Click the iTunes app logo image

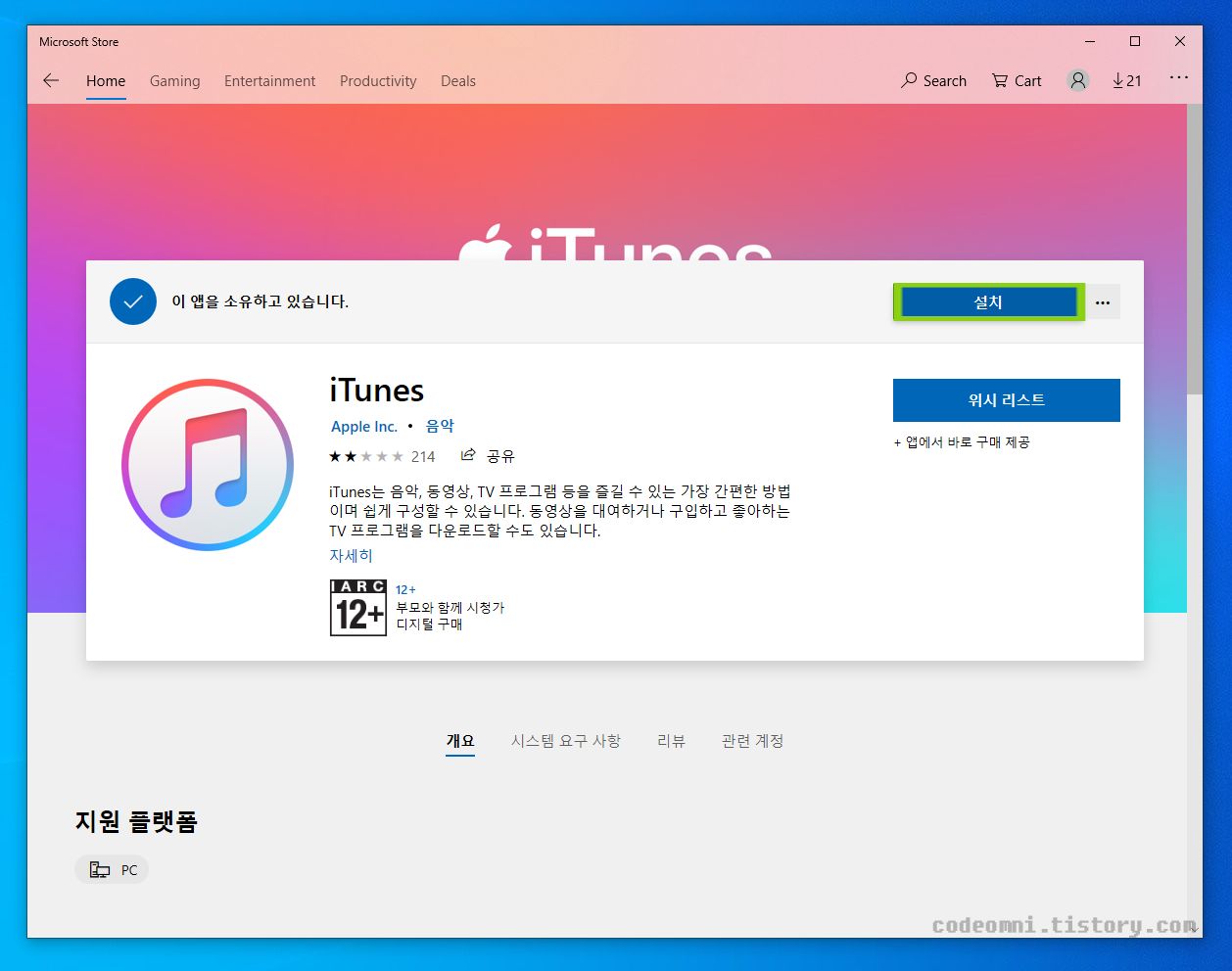pos(208,464)
